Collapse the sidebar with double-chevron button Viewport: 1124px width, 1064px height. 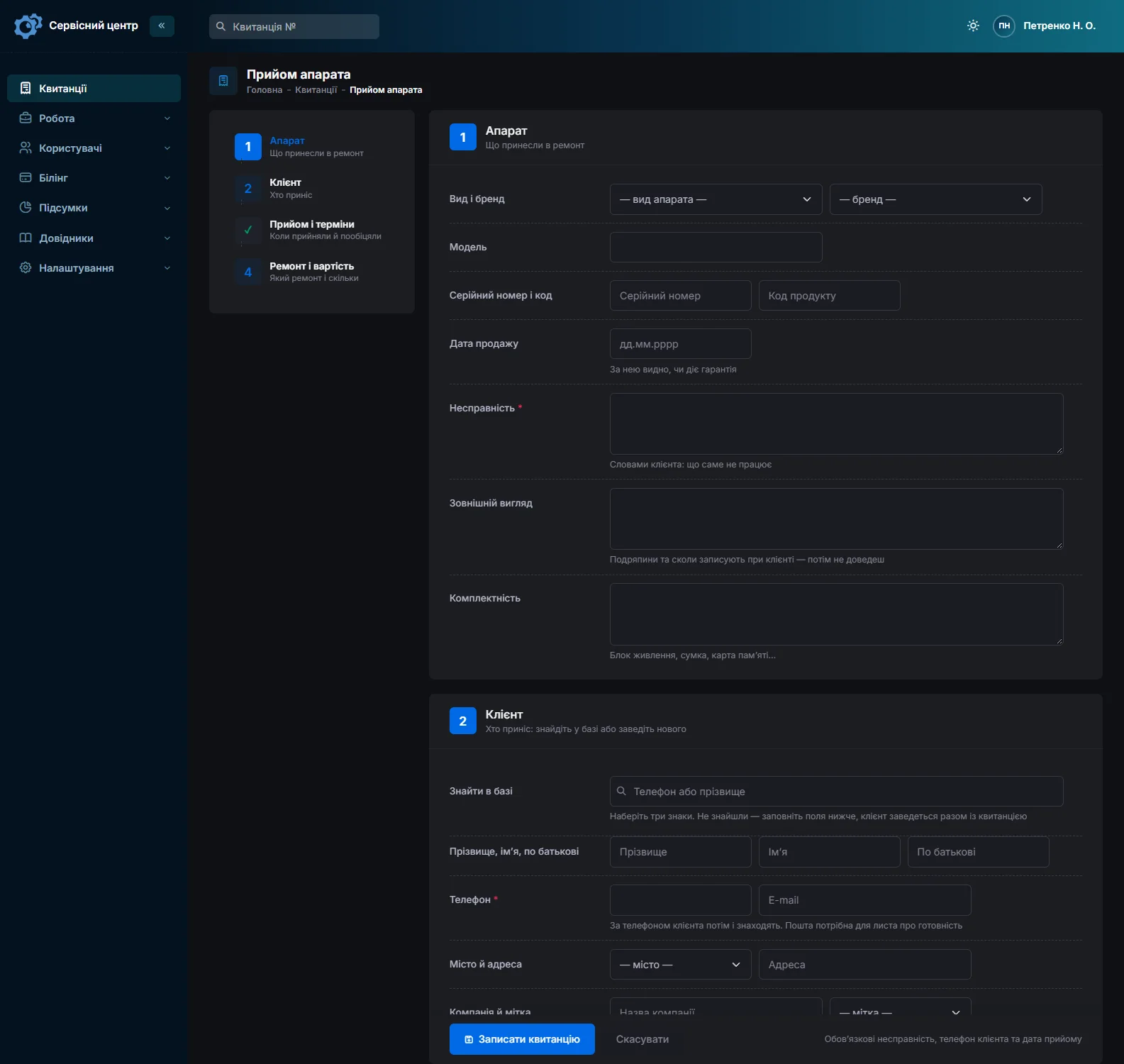(x=162, y=26)
